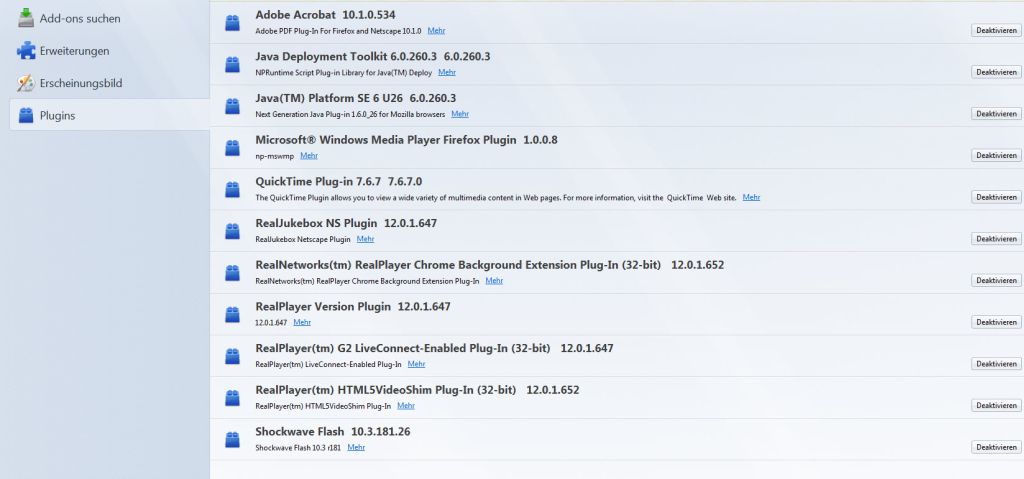Click the QuickTime Plug-in lego icon

pos(233,189)
